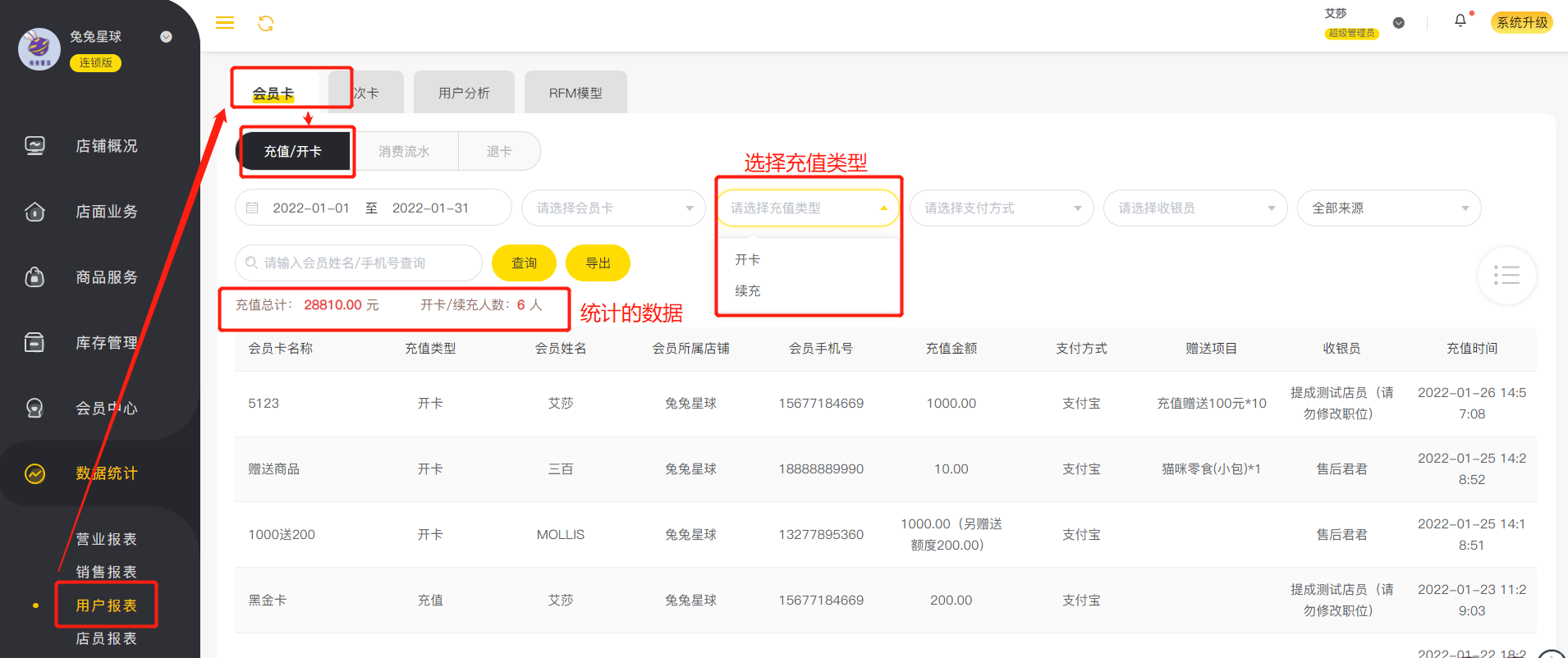The width and height of the screenshot is (1568, 658).
Task: Open the 请选择会员卡 dropdown
Action: click(613, 208)
